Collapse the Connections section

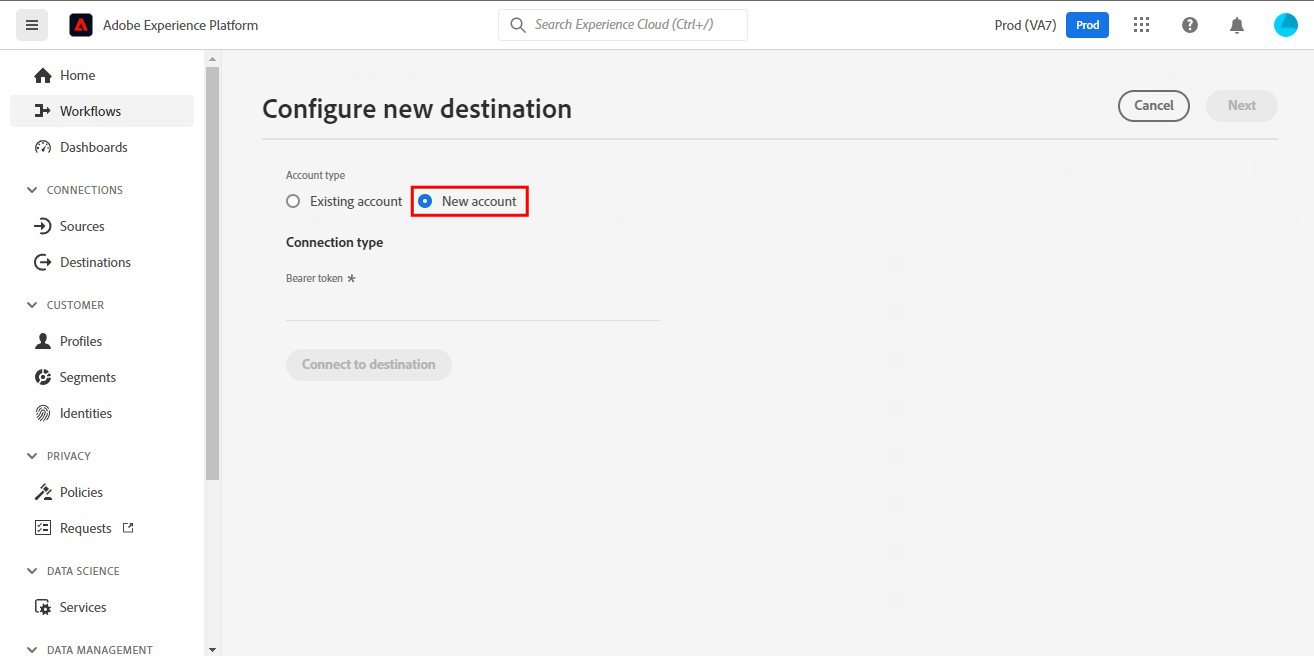(31, 190)
